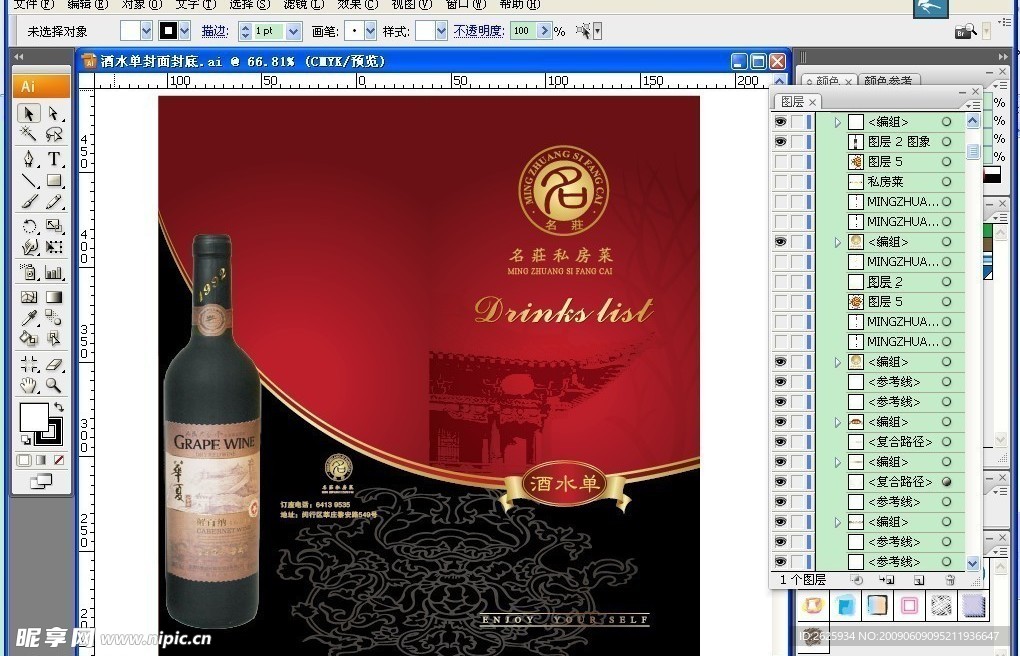Choose the Rotate tool
Image resolution: width=1020 pixels, height=656 pixels.
tap(29, 226)
